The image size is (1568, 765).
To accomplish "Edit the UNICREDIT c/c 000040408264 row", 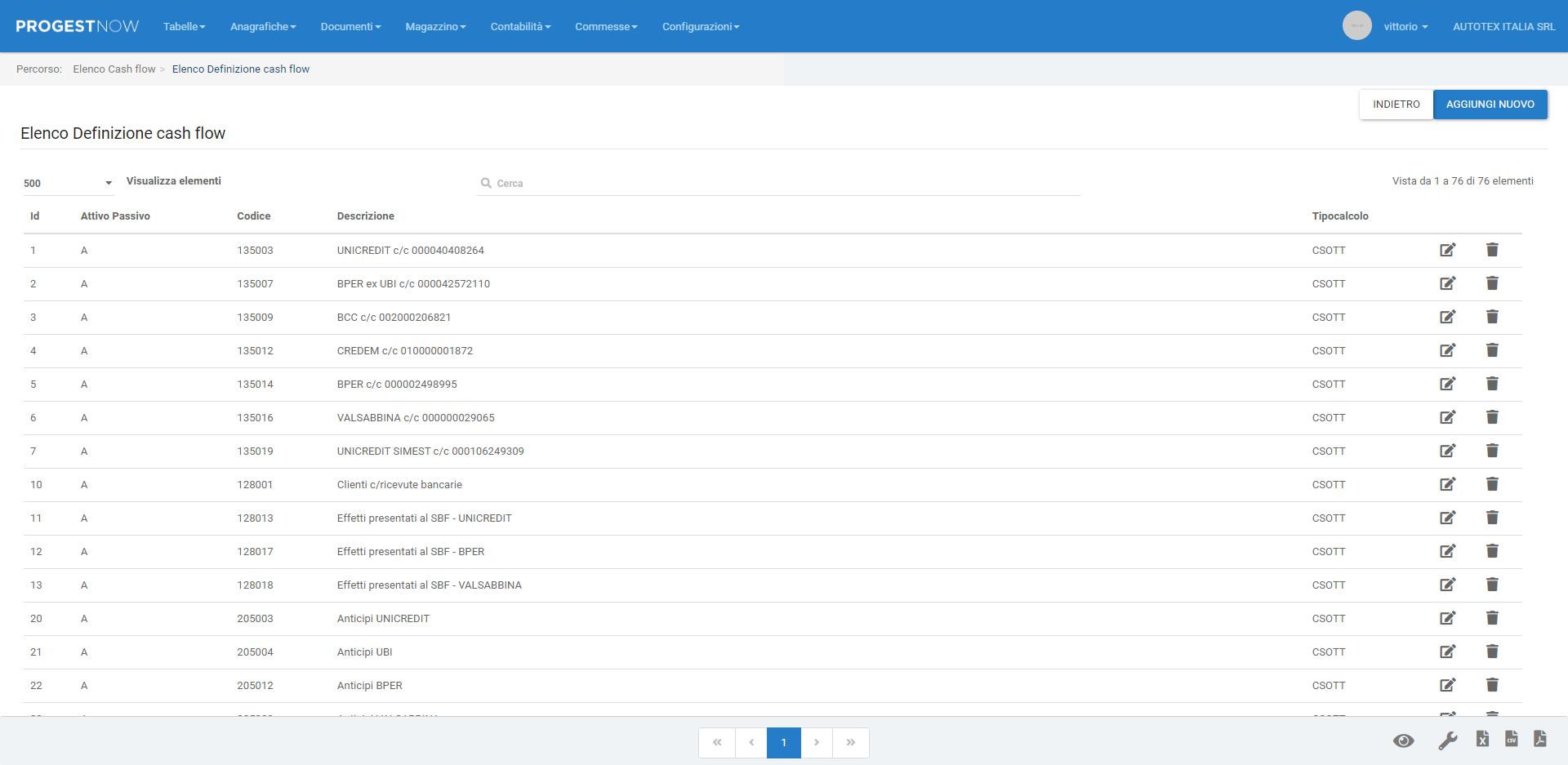I will click(1447, 250).
